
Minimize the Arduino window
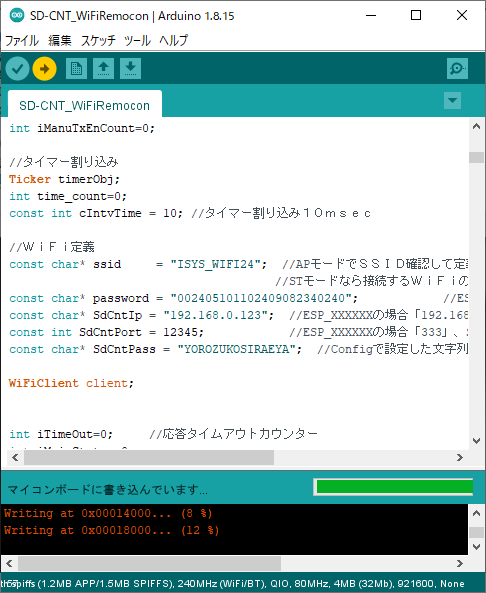[x=371, y=16]
